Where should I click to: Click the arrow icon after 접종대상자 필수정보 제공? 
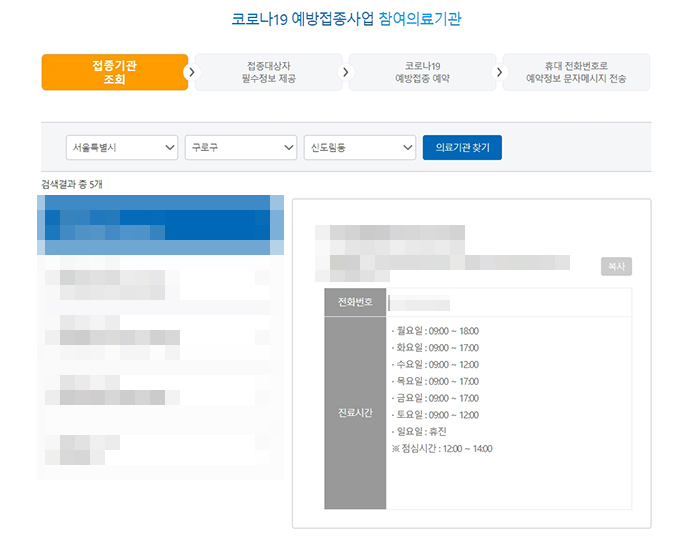[x=346, y=72]
